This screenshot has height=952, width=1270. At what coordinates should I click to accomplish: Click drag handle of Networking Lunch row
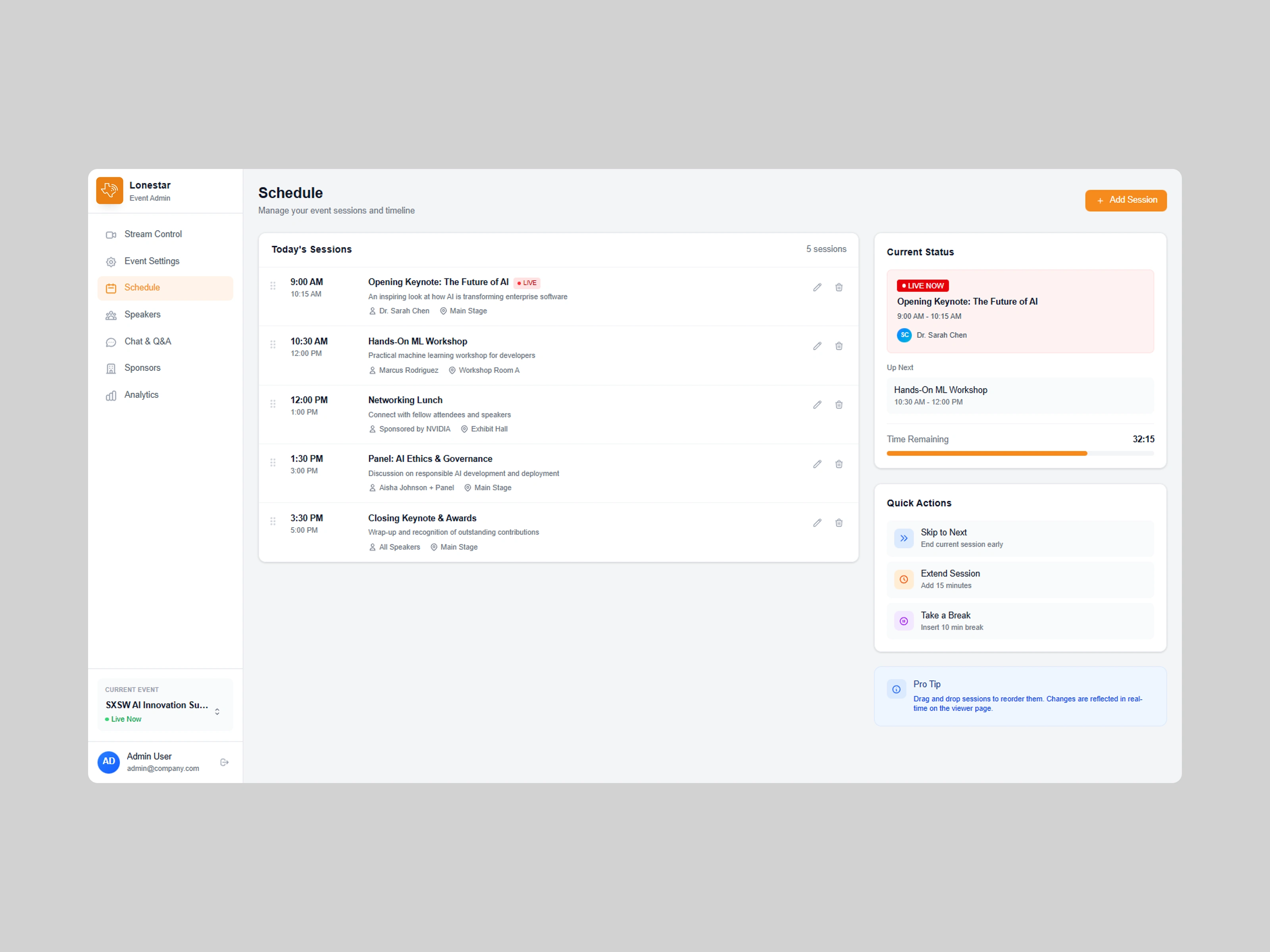[273, 404]
